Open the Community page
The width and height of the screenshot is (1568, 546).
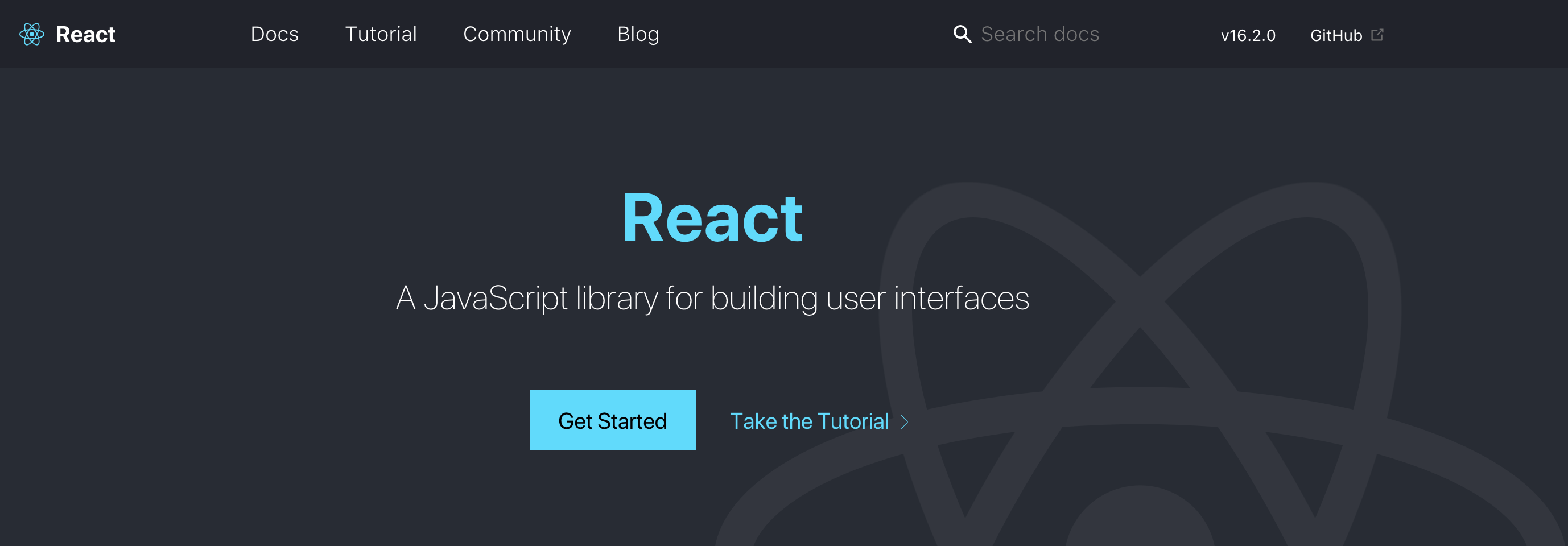(x=517, y=34)
